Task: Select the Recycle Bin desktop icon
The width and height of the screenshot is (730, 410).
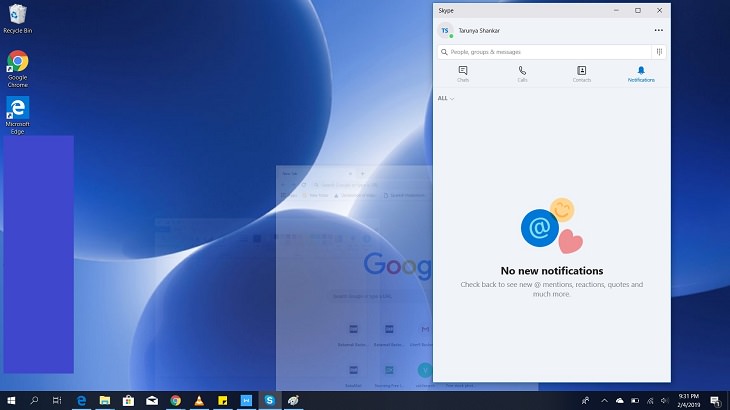Action: click(18, 19)
